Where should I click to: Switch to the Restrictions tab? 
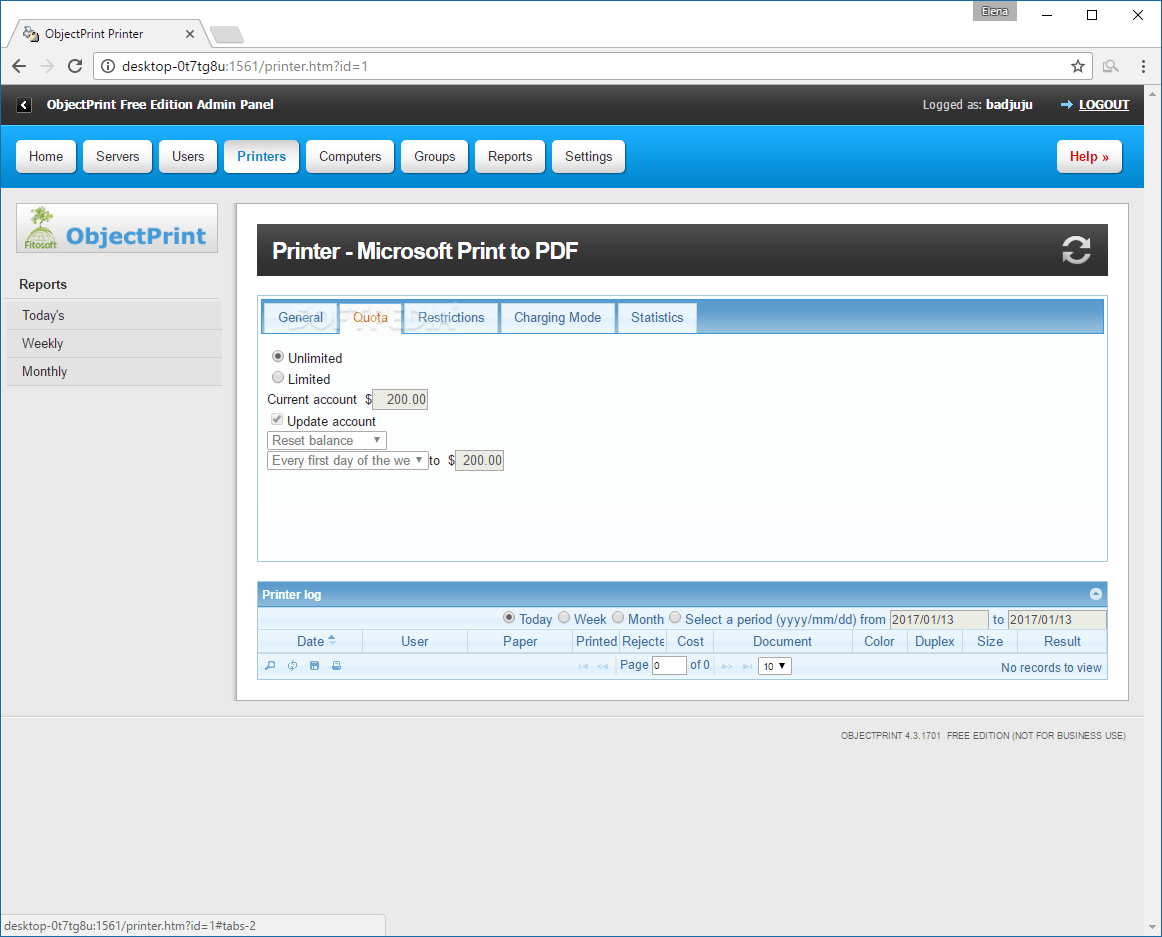point(451,317)
